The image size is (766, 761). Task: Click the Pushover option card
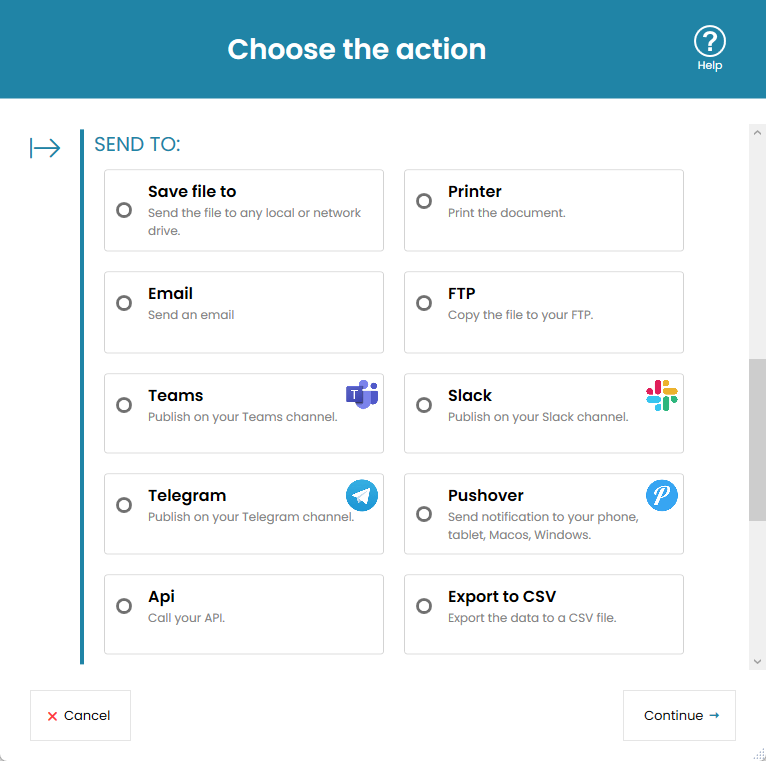(544, 514)
